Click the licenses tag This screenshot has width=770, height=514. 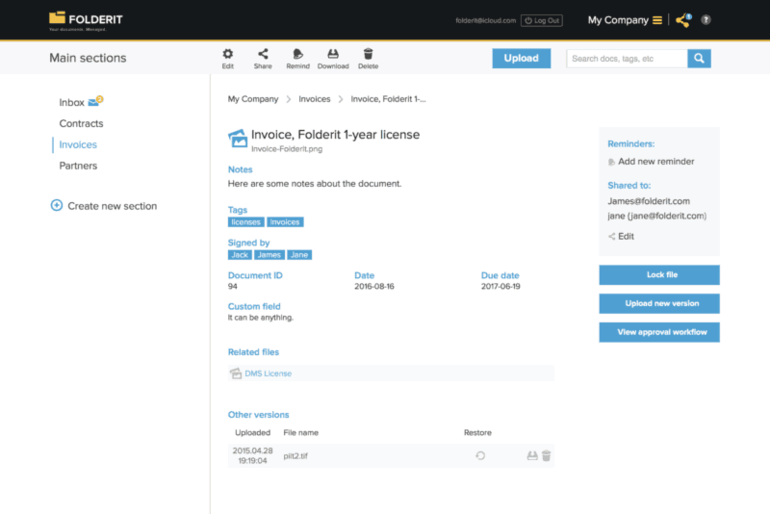click(x=246, y=222)
